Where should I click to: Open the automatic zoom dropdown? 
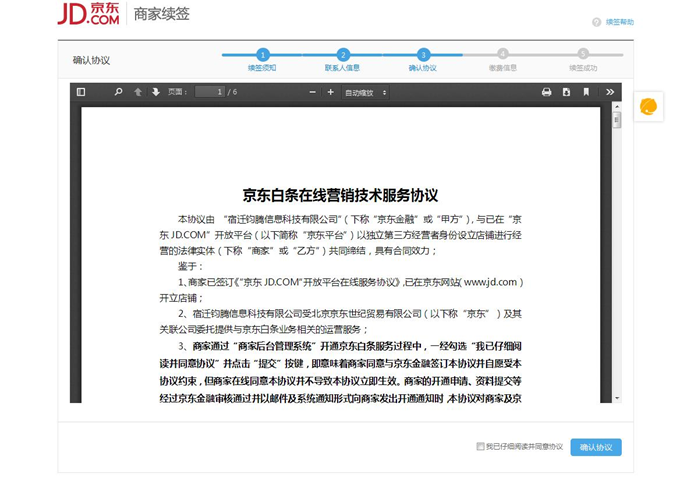pyautogui.click(x=365, y=92)
